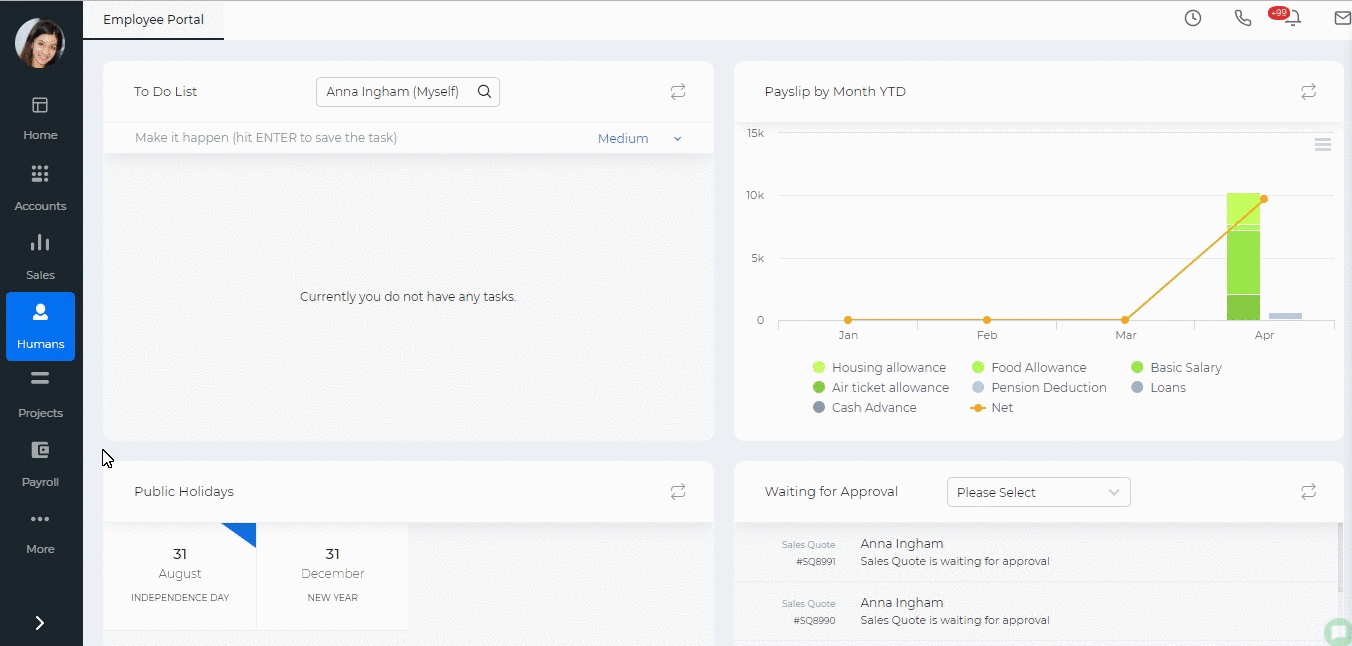Open the clock icon in header
1352x646 pixels.
click(1193, 18)
